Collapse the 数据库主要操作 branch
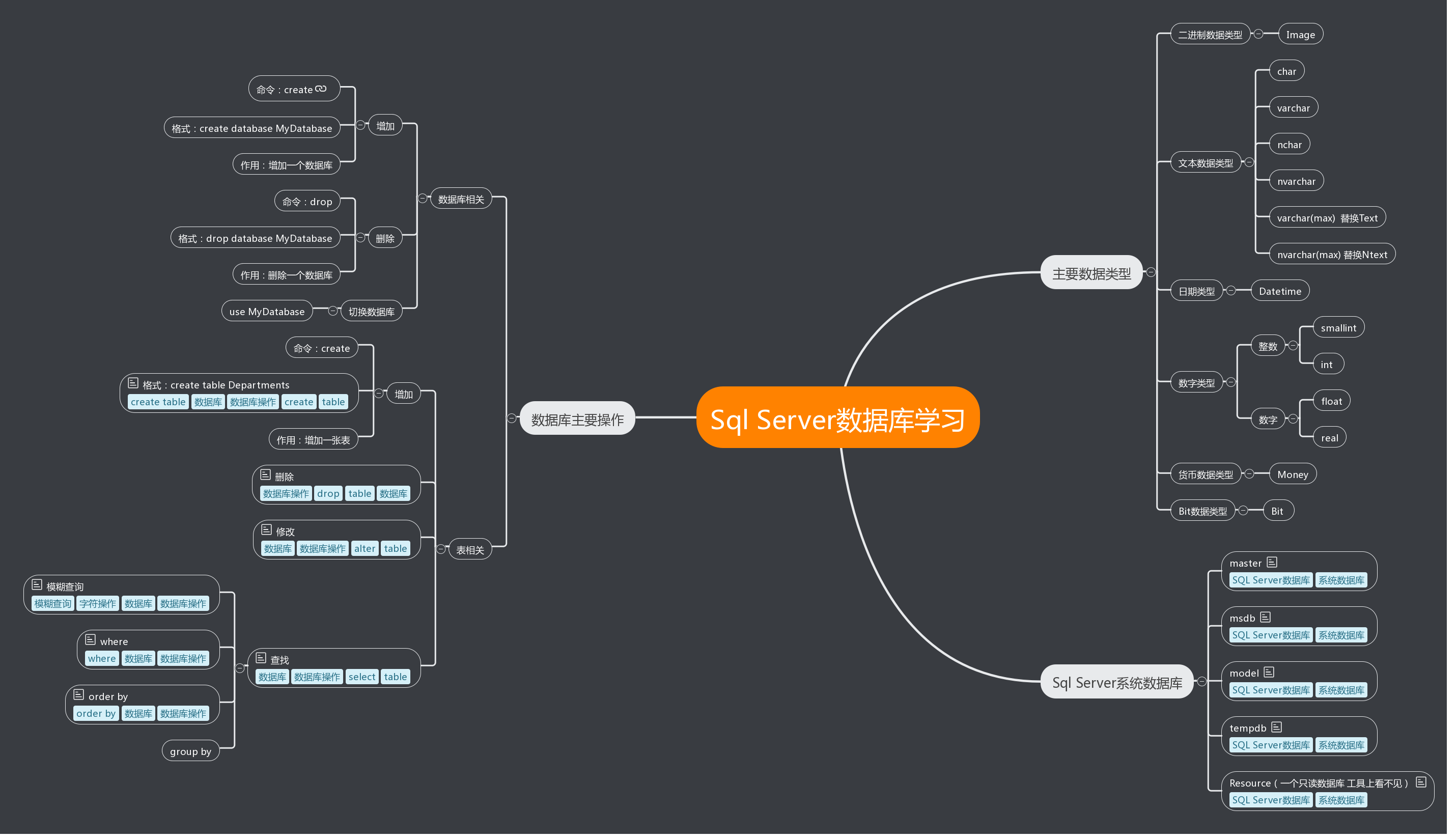1456x839 pixels. click(512, 418)
